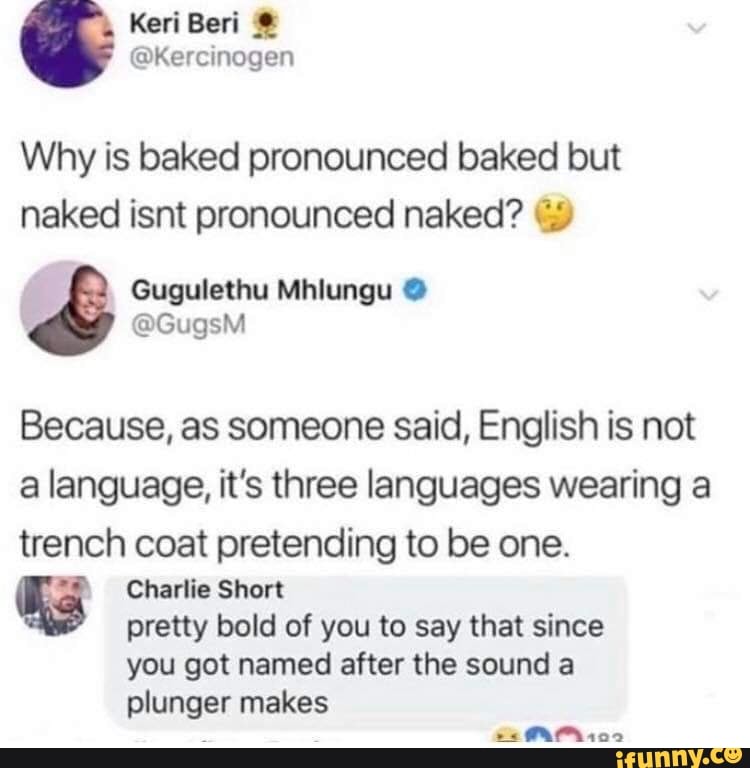Click the sunflower emoji beside Keri Beri
The height and width of the screenshot is (768, 750).
tap(264, 25)
